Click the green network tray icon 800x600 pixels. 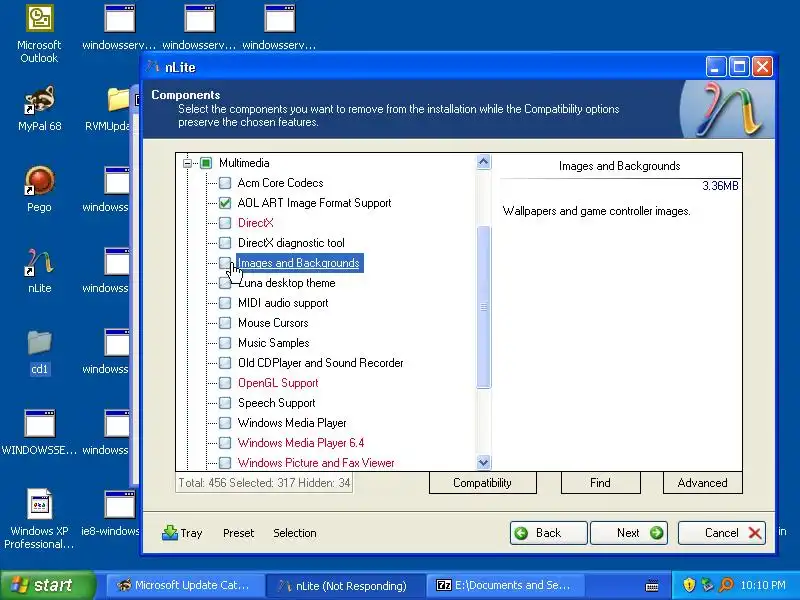(708, 585)
